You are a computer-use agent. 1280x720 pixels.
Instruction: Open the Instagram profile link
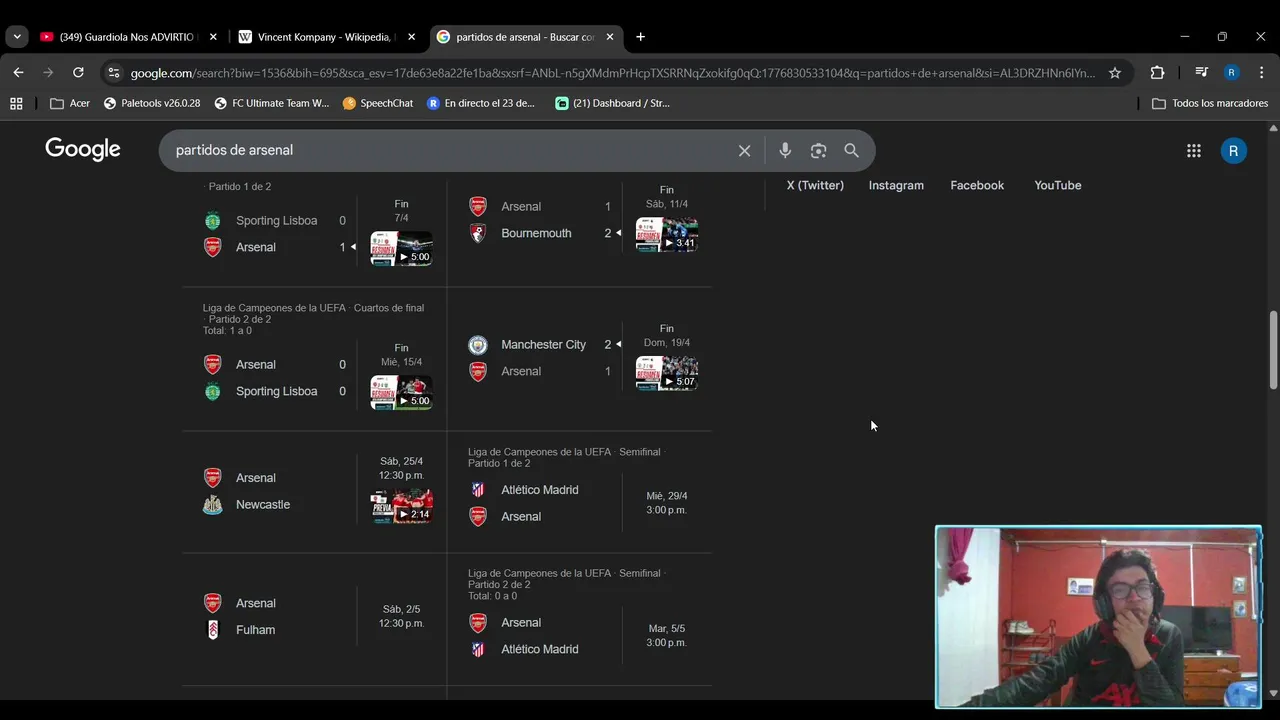(896, 185)
